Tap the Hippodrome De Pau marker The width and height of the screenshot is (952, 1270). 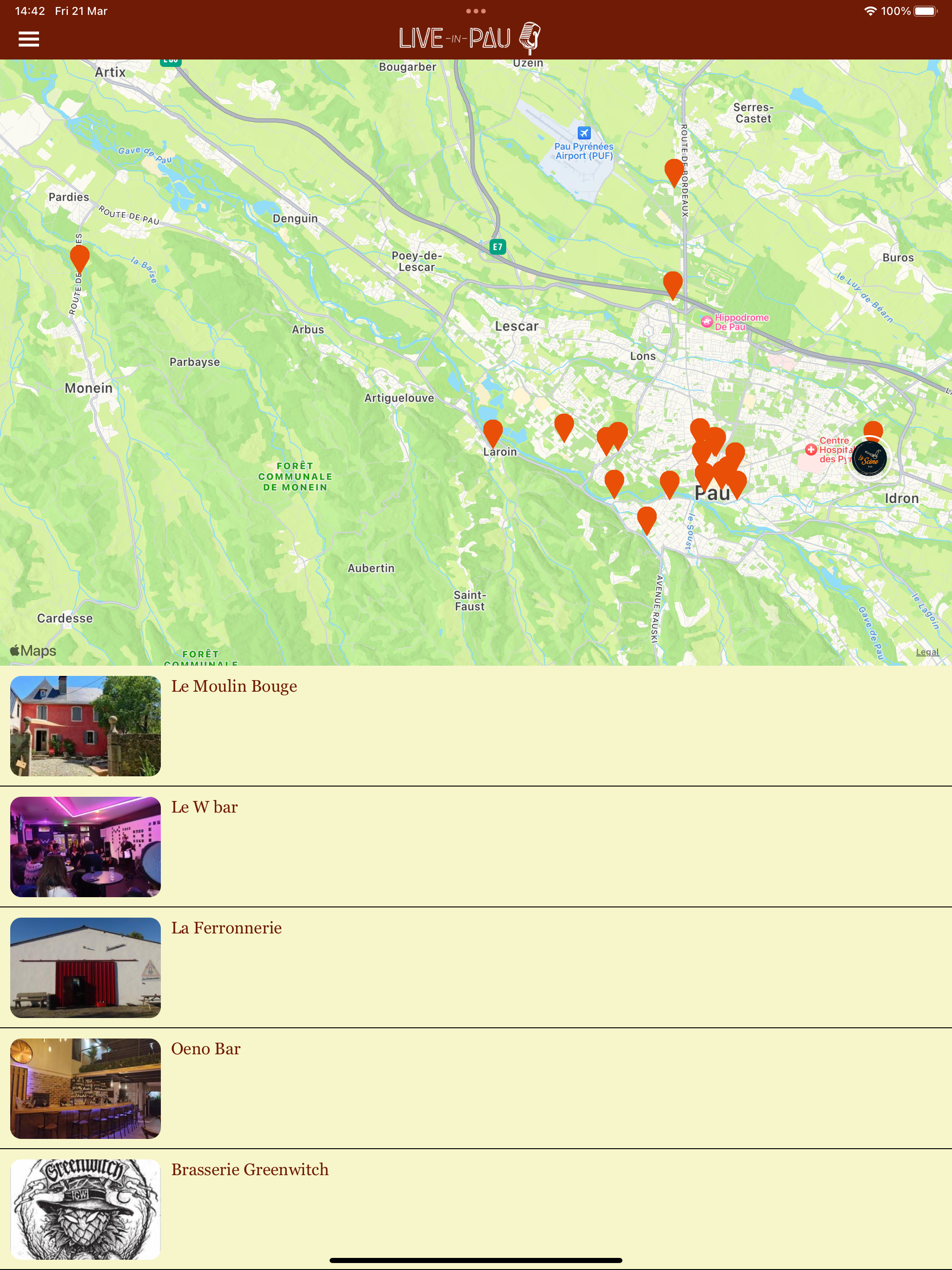[x=707, y=322]
